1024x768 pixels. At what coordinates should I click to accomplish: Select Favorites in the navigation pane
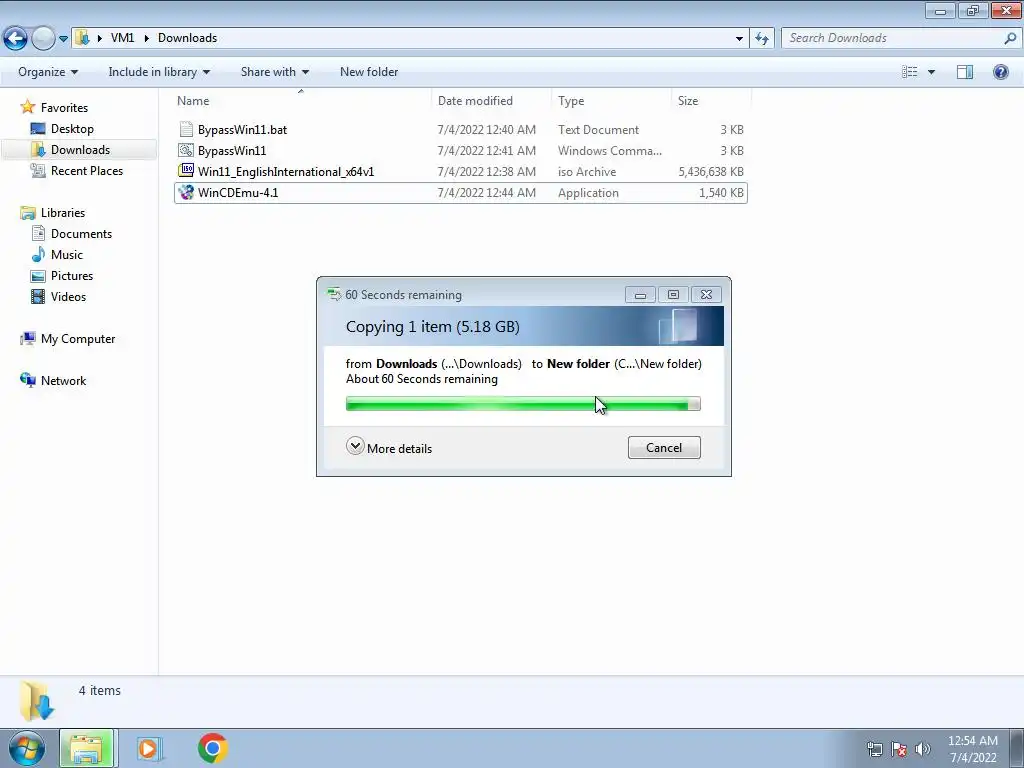click(63, 108)
